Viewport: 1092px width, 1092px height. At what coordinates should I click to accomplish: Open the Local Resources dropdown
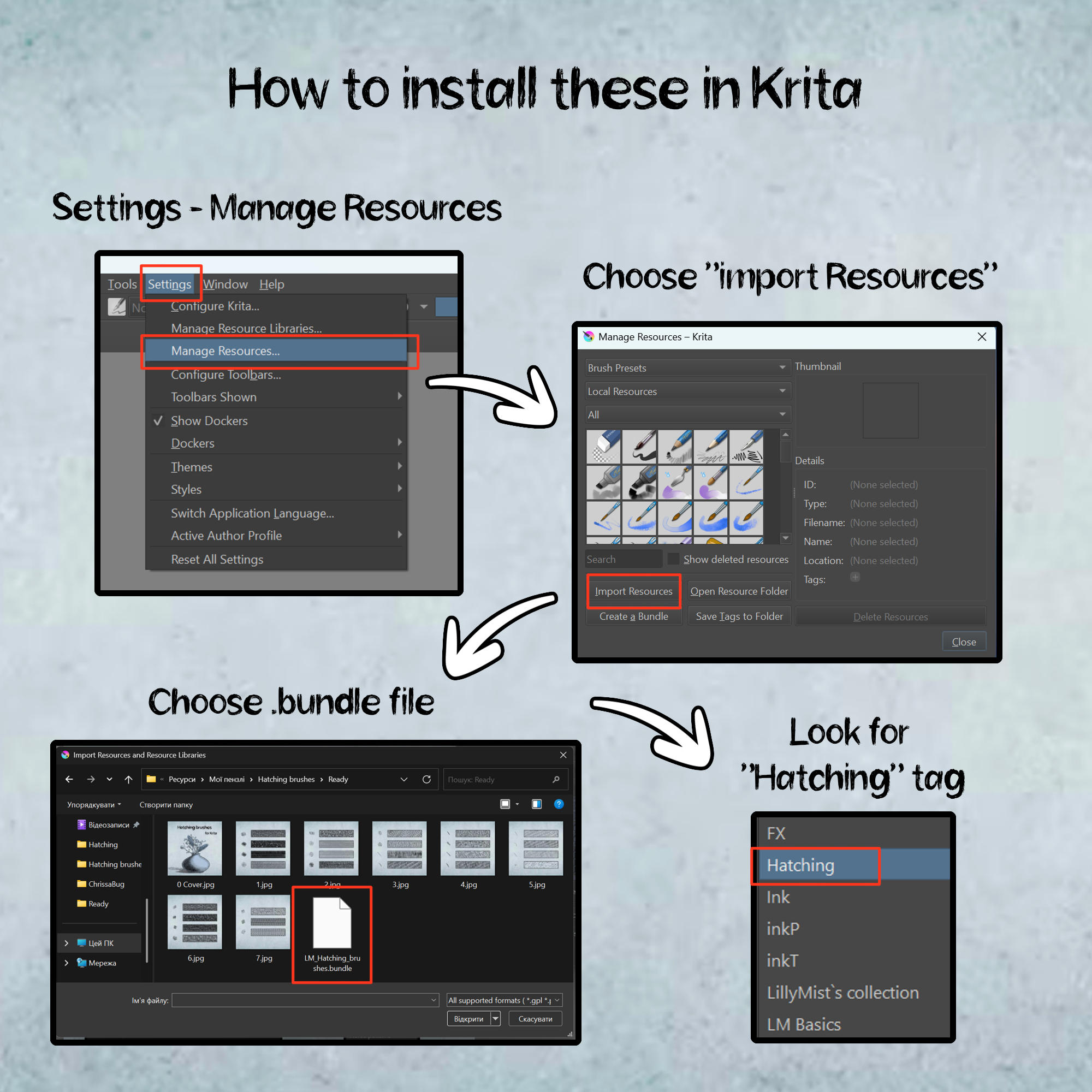tap(687, 391)
